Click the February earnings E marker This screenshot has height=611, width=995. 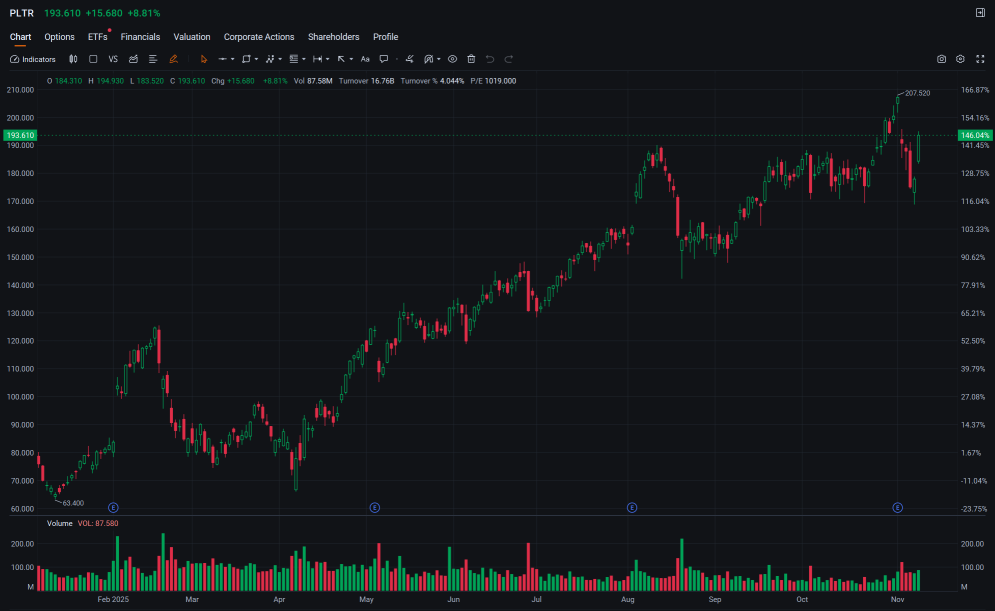[x=113, y=508]
